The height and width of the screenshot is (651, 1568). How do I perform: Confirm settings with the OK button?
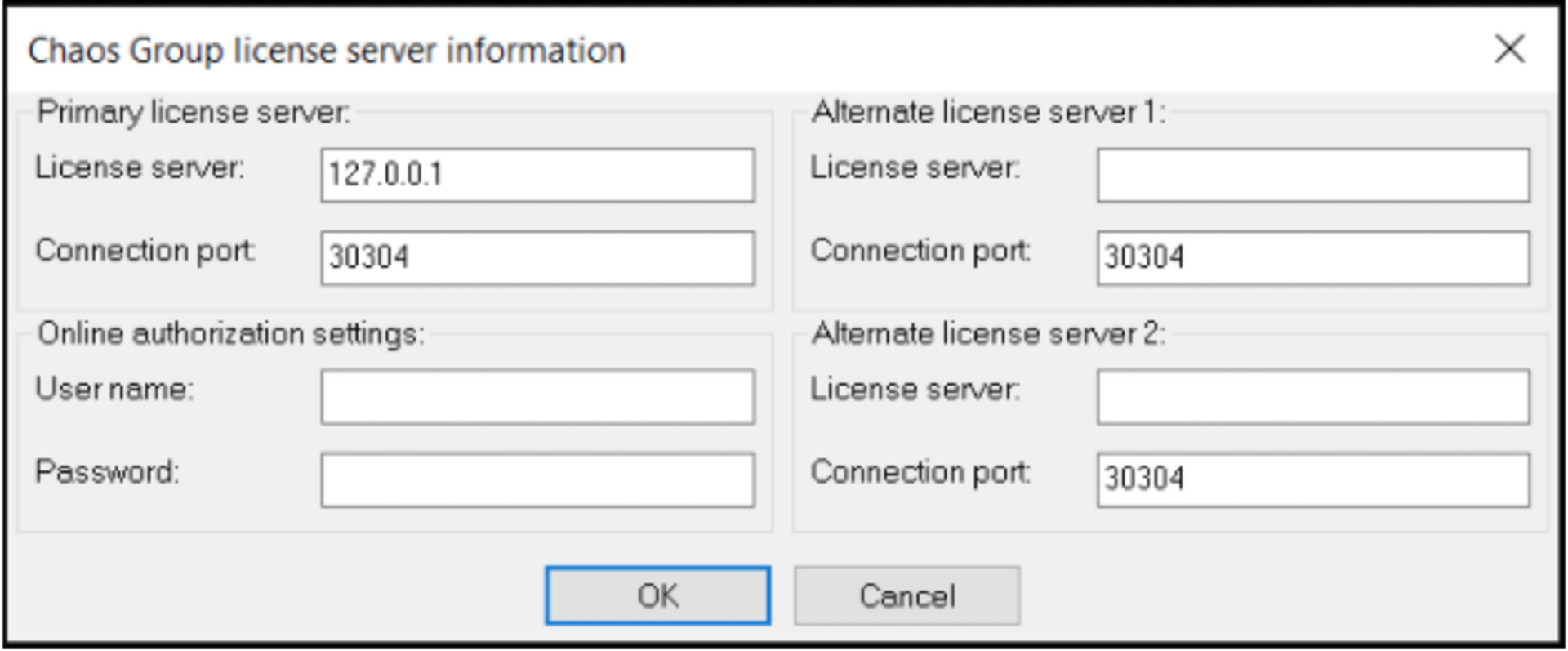658,595
